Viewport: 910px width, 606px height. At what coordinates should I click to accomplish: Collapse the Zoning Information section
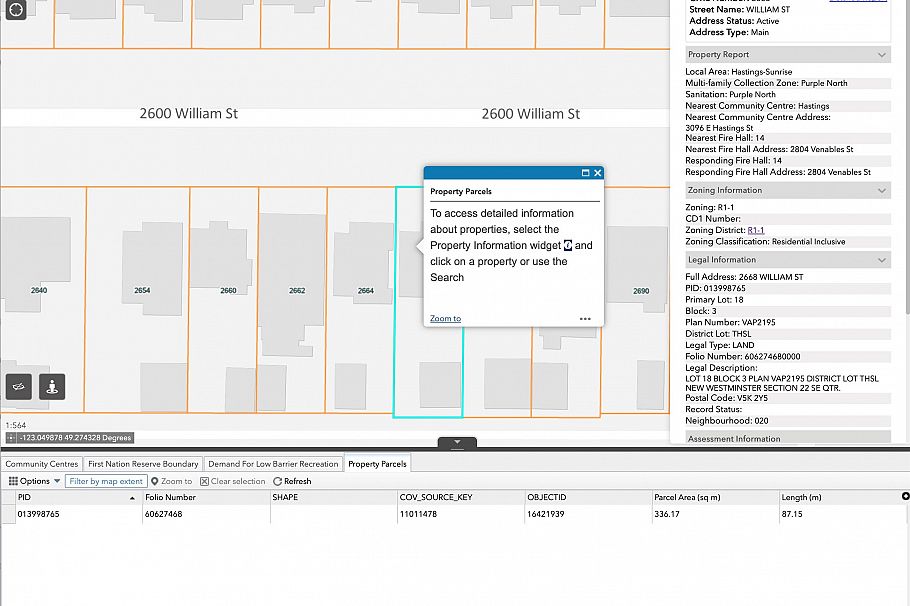tap(882, 190)
